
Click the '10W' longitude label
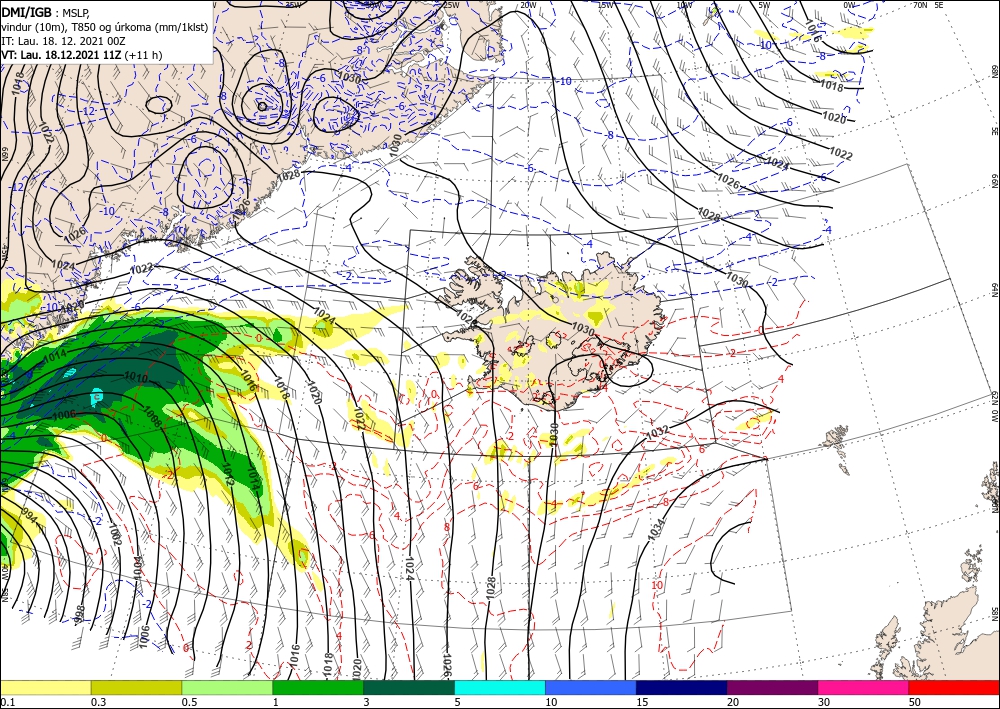[684, 6]
